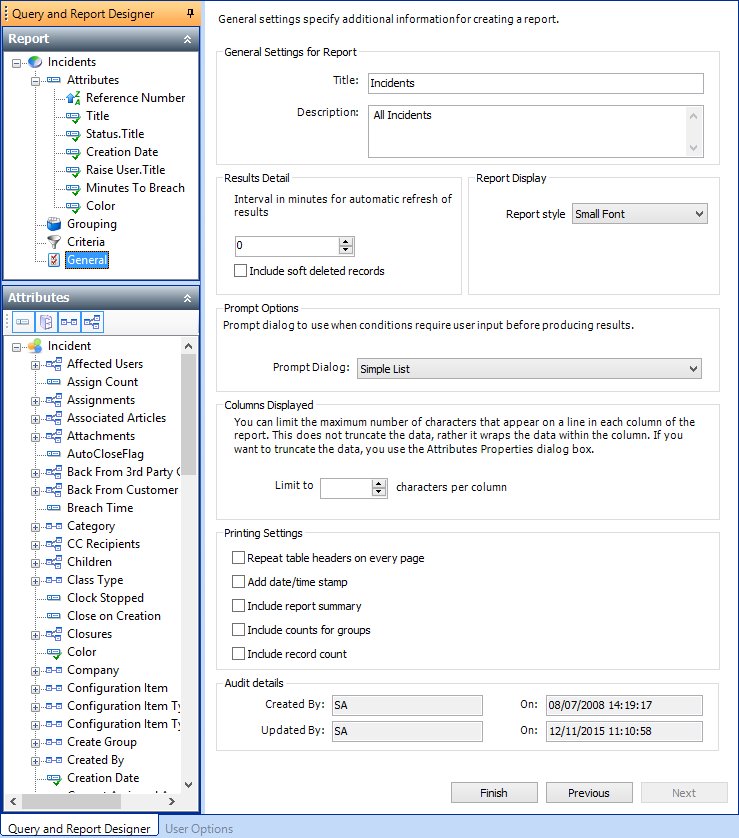Switch to the Query and Report Designer tab
Image resolution: width=739 pixels, height=838 pixels.
pyautogui.click(x=79, y=828)
